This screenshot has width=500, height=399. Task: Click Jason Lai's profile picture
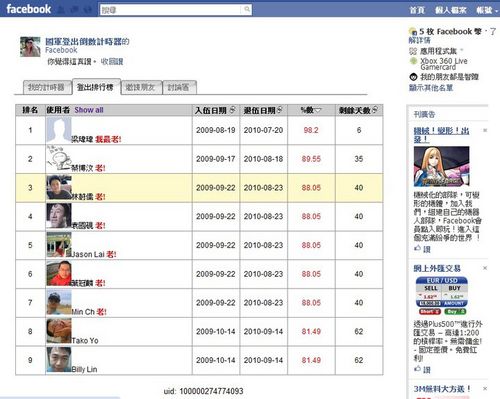pos(59,245)
